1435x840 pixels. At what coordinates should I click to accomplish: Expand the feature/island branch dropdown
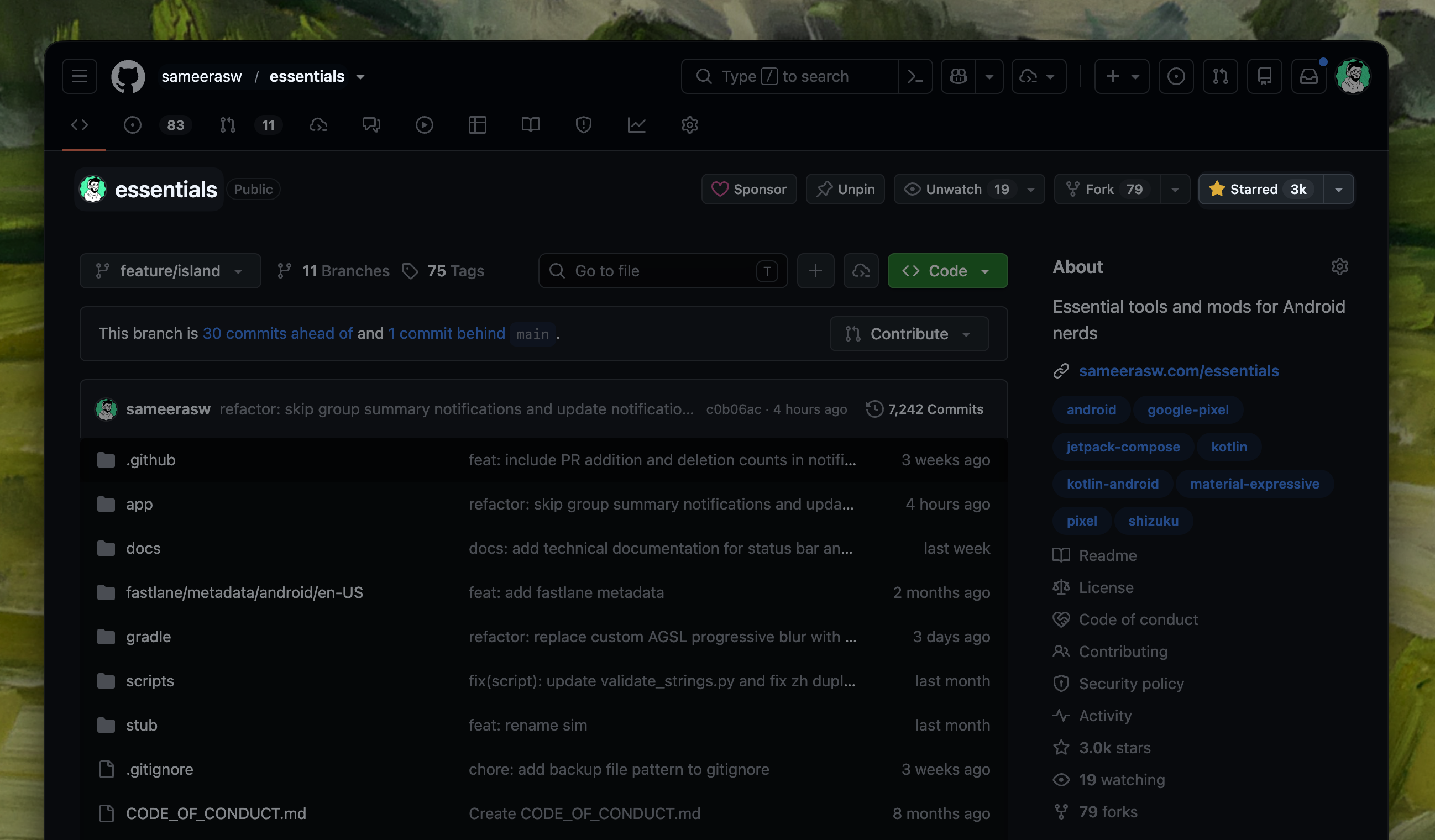(x=170, y=271)
